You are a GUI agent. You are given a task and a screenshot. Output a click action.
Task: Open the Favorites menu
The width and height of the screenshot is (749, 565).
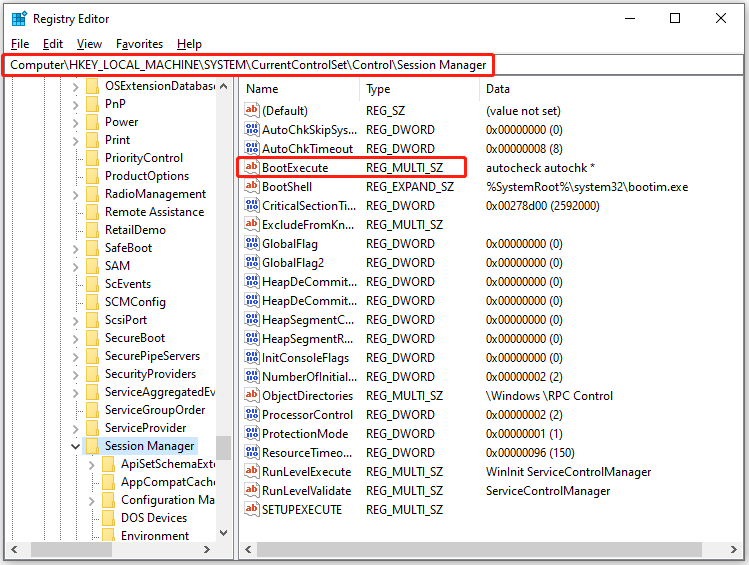click(x=139, y=44)
